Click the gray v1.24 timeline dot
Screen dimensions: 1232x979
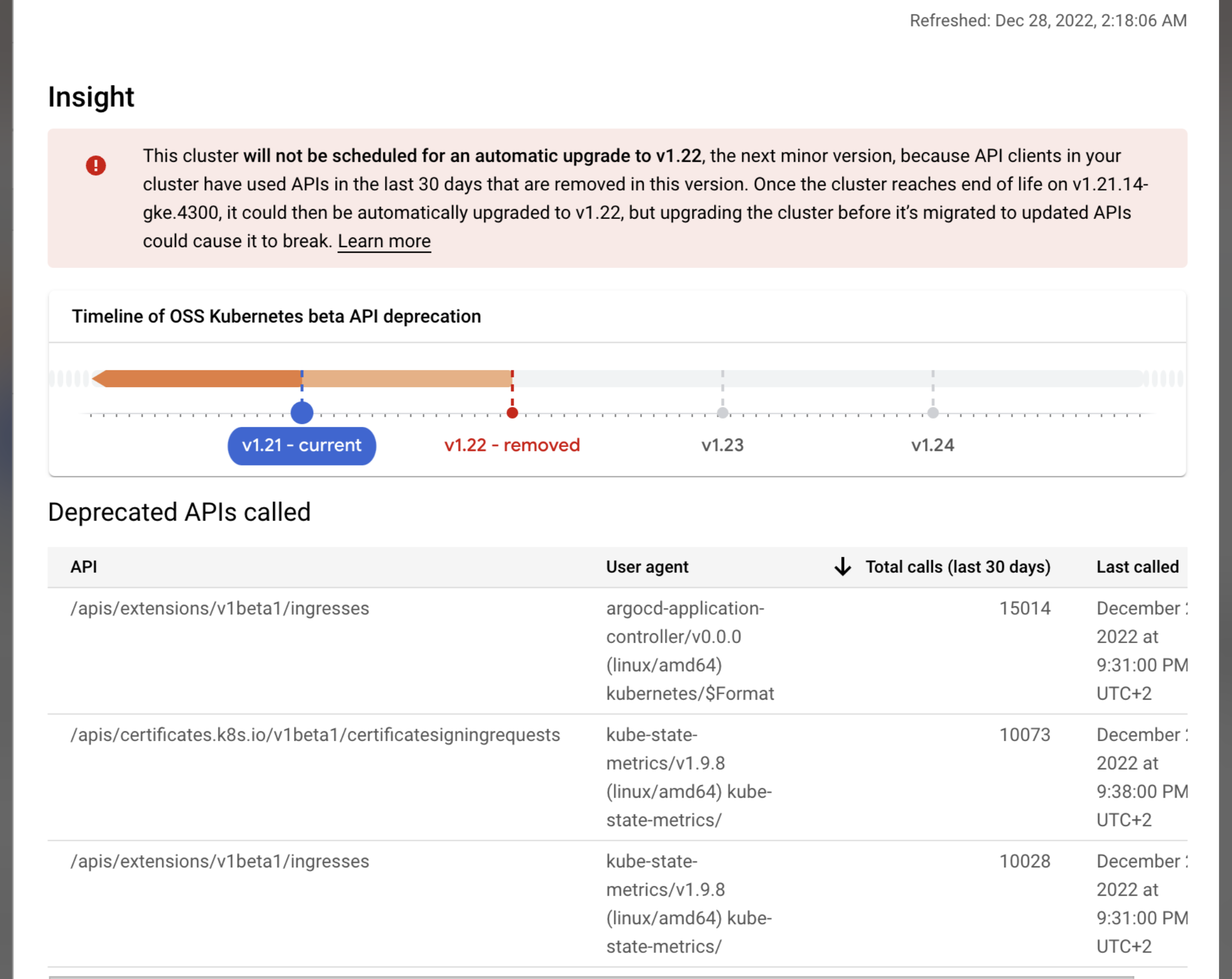coord(932,412)
